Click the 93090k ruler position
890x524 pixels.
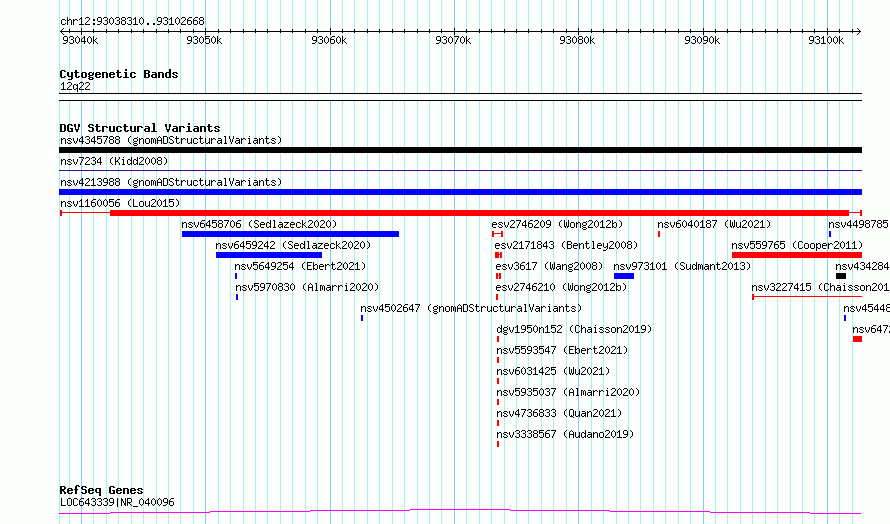[702, 40]
